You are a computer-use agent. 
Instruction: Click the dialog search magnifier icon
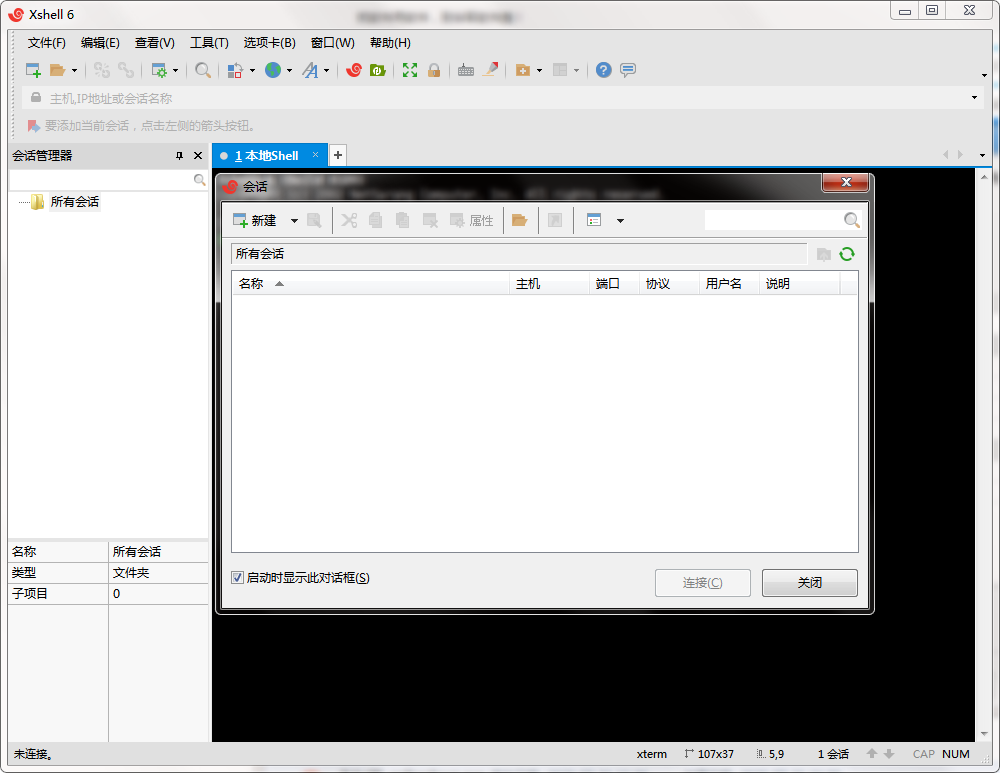click(x=851, y=220)
